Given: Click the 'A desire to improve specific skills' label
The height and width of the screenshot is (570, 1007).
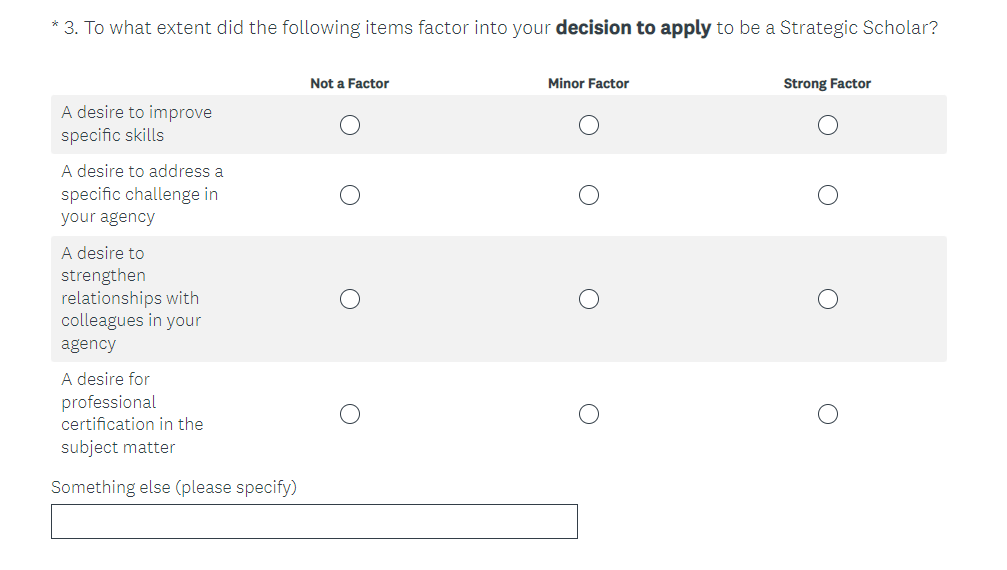Looking at the screenshot, I should point(136,124).
